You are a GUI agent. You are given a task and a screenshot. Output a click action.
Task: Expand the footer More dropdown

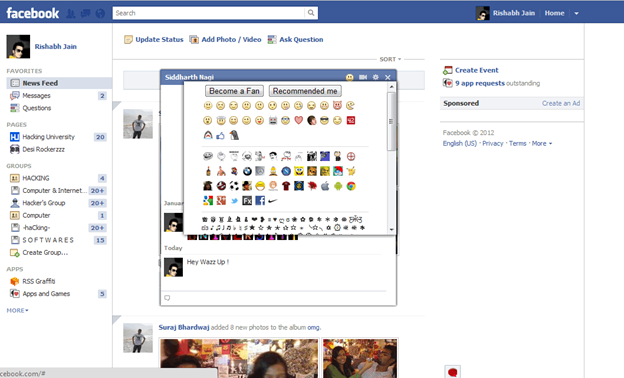(x=542, y=144)
